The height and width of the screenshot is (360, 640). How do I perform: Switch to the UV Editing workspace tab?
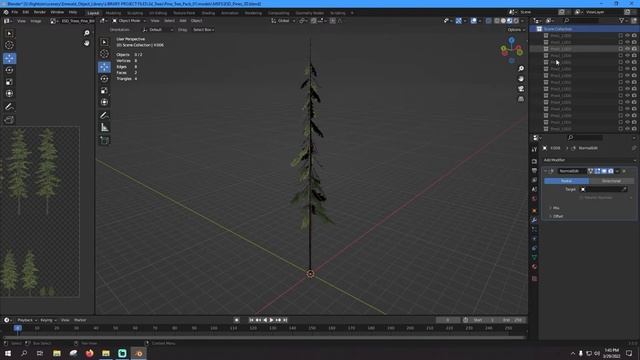pyautogui.click(x=158, y=13)
